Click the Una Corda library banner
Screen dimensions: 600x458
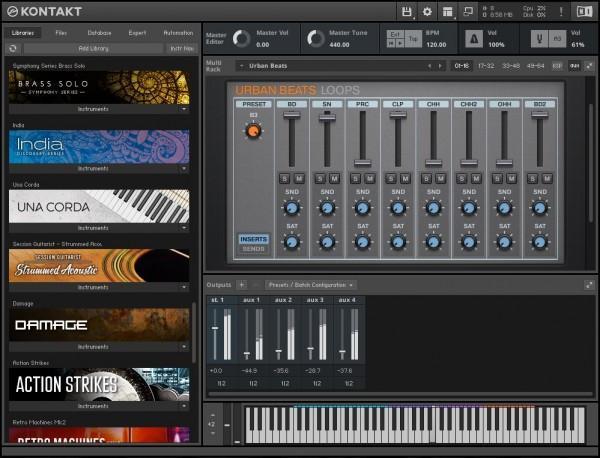pos(99,207)
